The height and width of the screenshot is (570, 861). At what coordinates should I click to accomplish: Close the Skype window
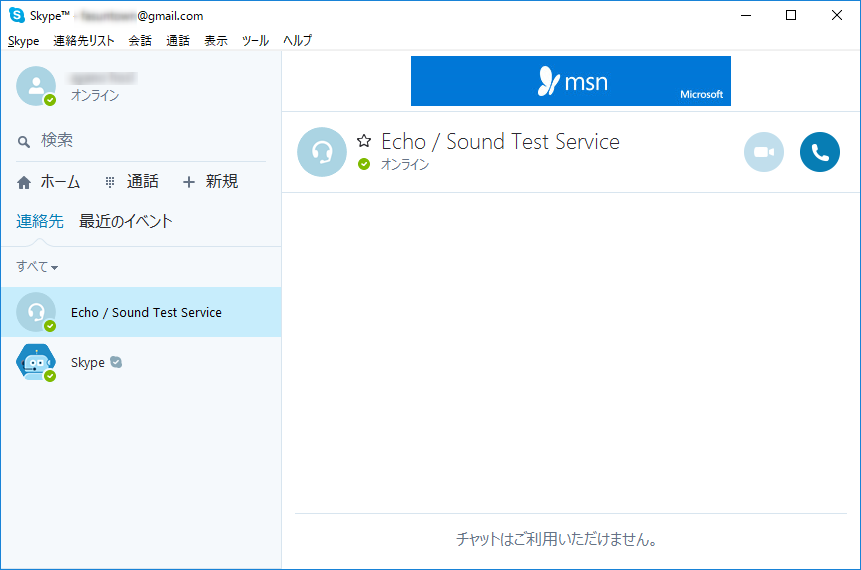point(836,15)
